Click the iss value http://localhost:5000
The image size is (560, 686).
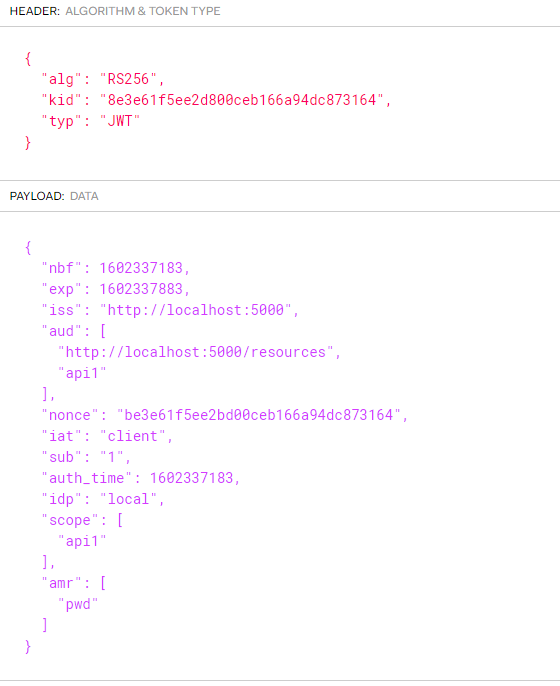pyautogui.click(x=196, y=310)
